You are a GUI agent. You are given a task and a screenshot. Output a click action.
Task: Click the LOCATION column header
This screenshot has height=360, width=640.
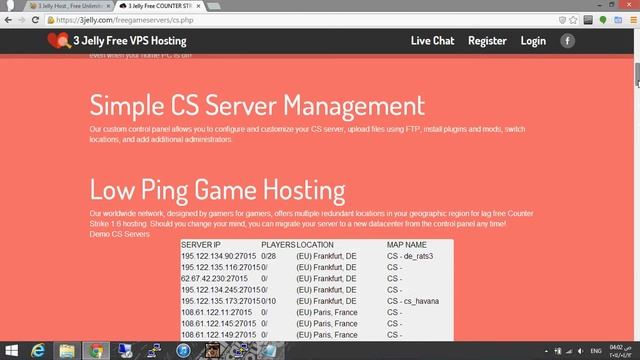click(x=315, y=245)
